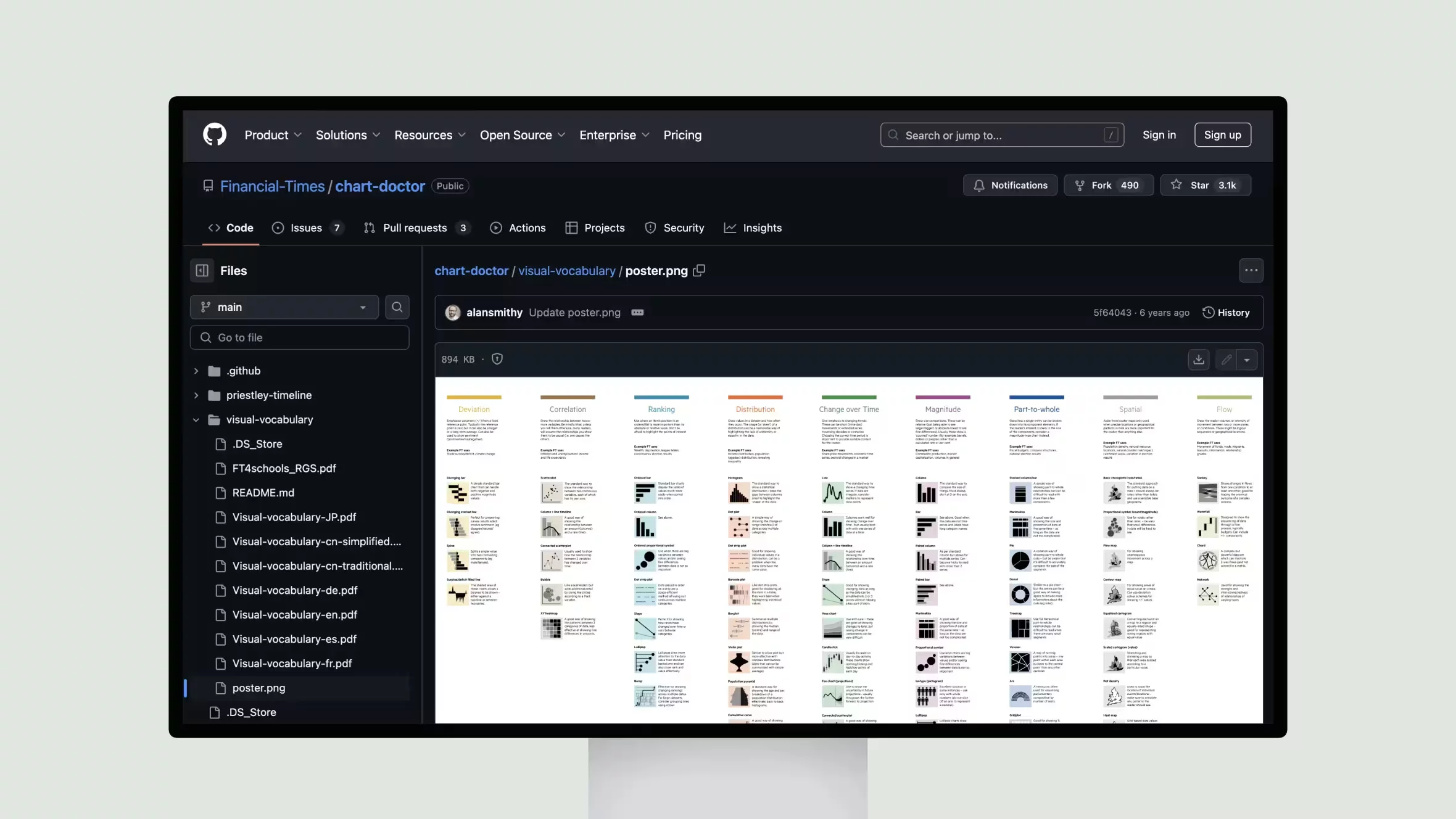
Task: Focus the Go to file field
Action: [x=299, y=337]
